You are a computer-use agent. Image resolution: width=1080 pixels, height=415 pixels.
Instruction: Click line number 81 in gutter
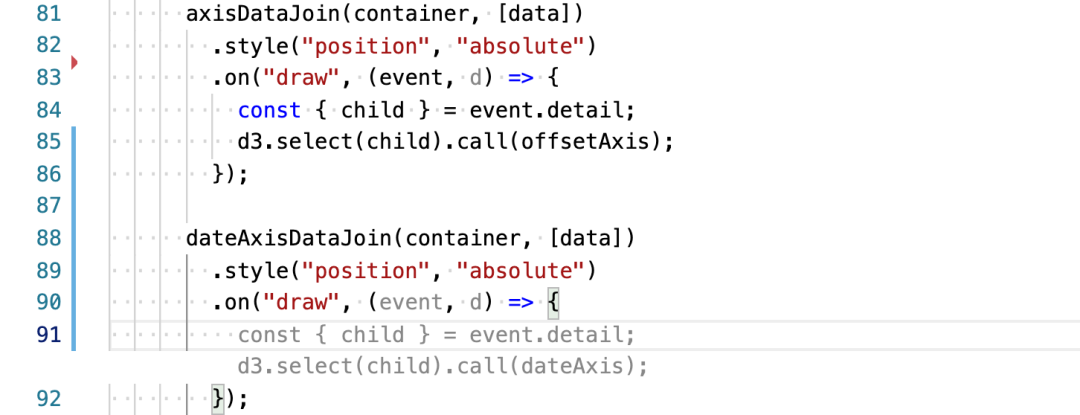48,14
